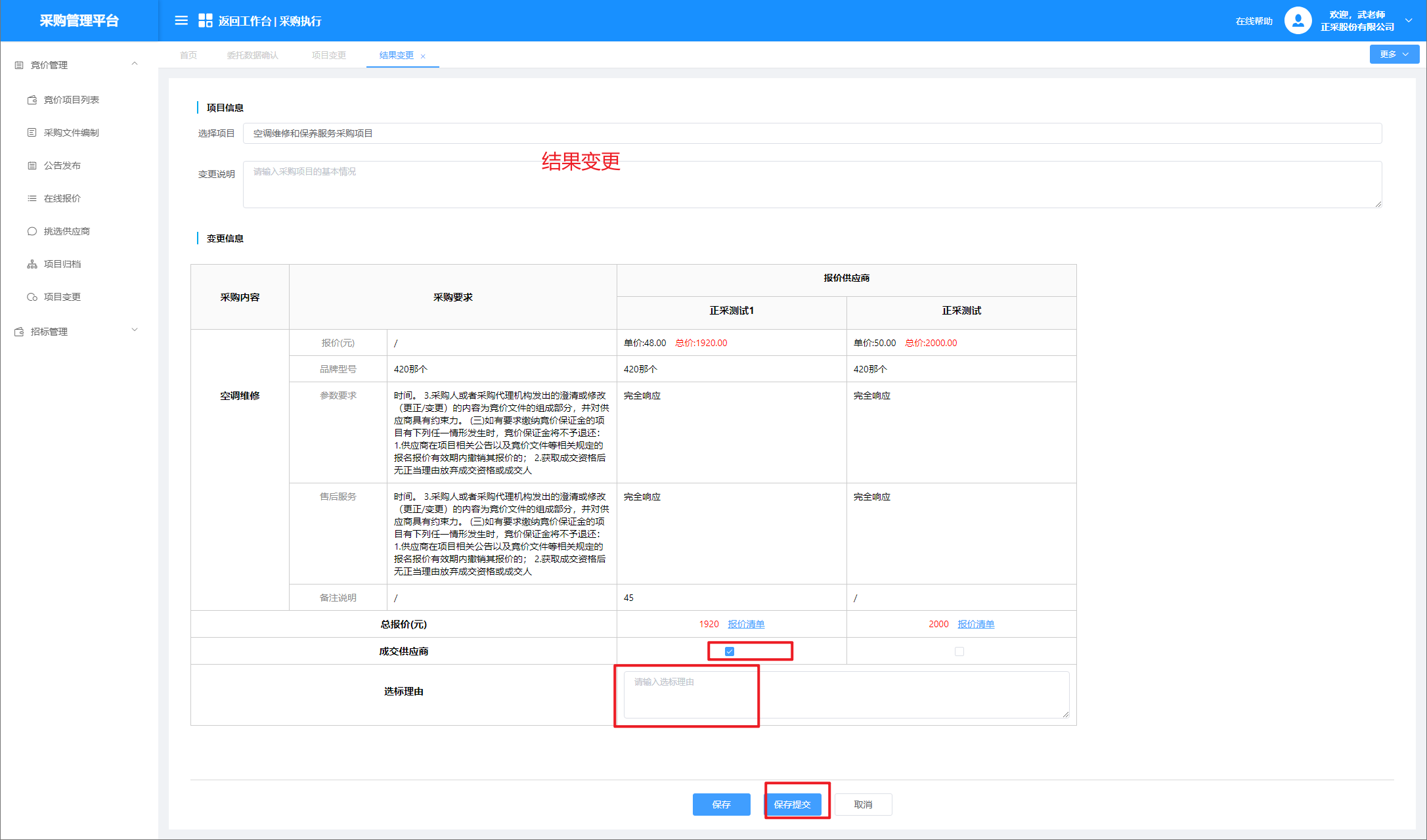Click the hamburger menu collapse icon

[181, 21]
